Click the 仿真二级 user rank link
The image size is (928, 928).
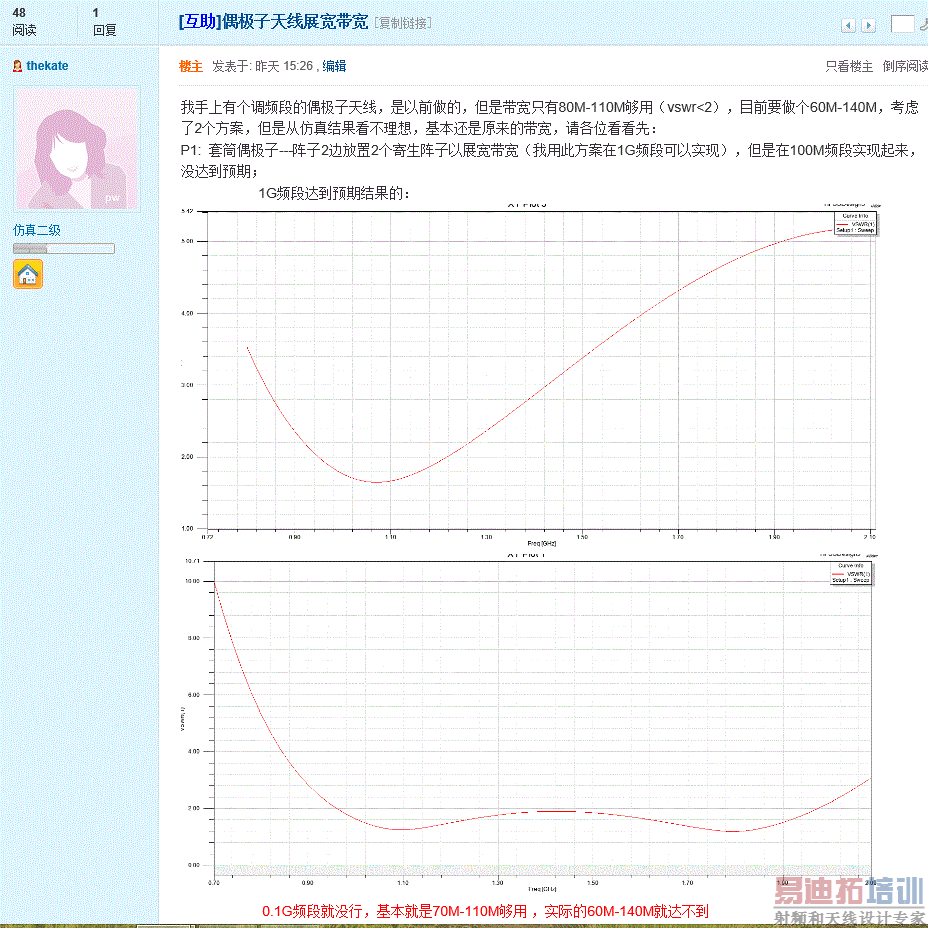click(37, 230)
